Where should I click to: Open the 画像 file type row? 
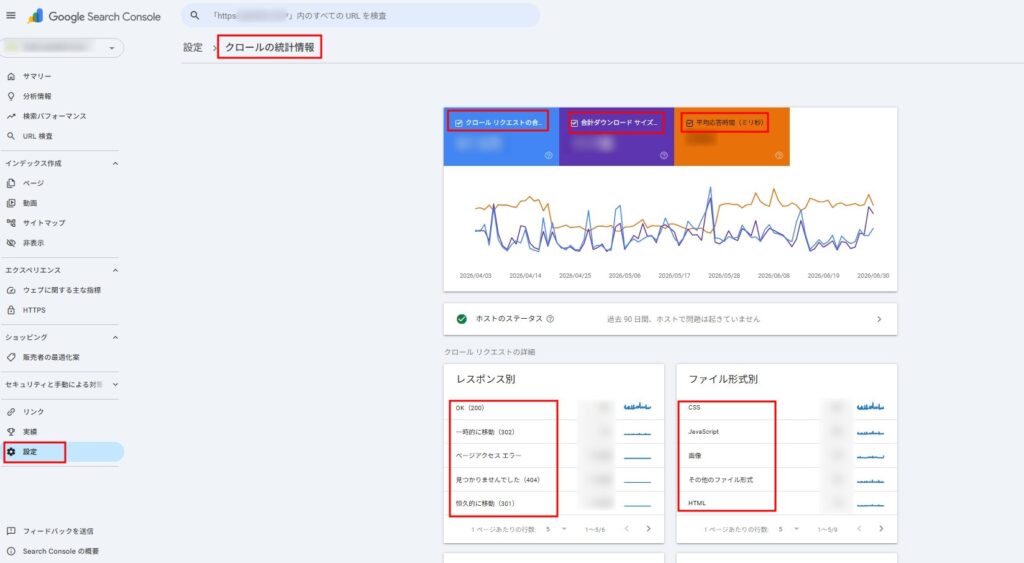point(786,456)
